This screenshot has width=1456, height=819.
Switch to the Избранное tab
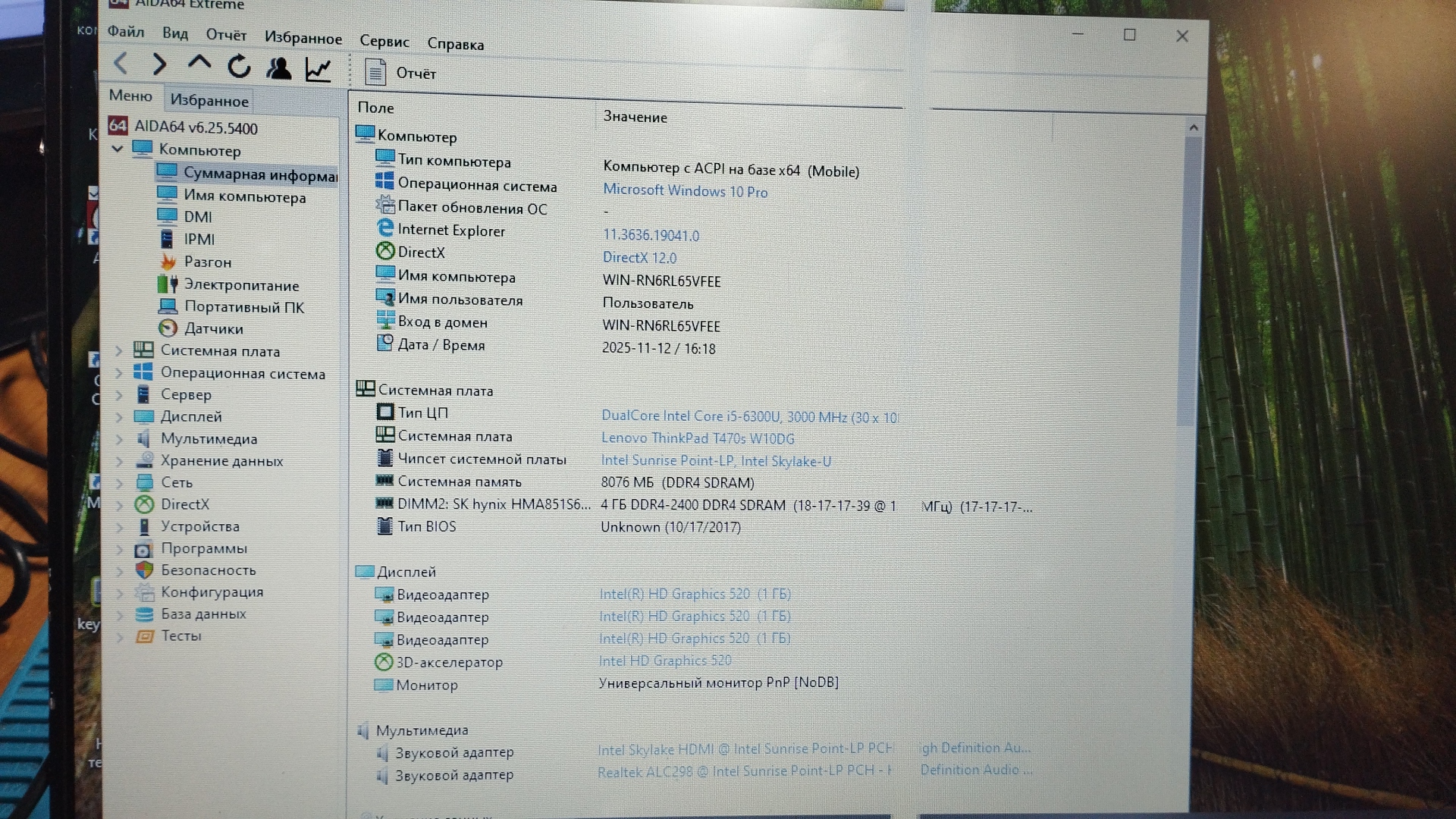click(x=209, y=101)
